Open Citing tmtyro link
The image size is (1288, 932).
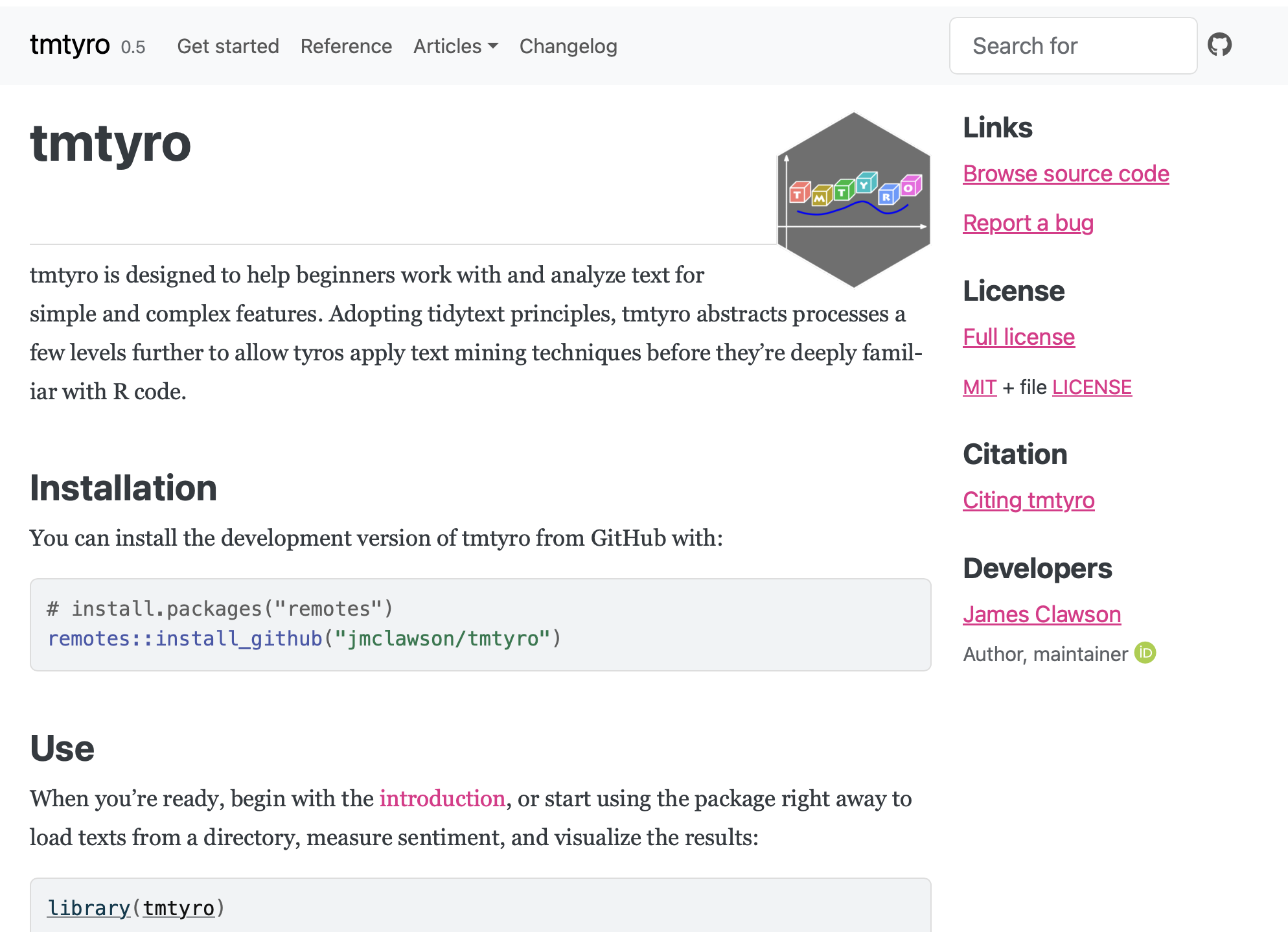coord(1028,500)
